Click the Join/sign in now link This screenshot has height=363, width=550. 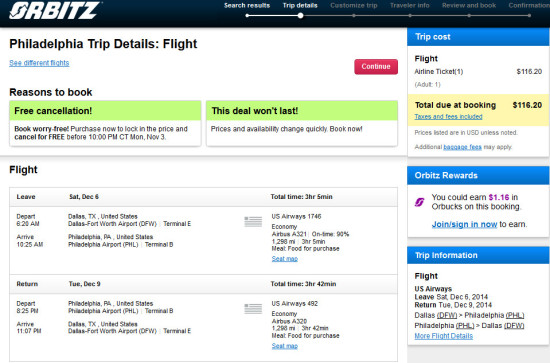pyautogui.click(x=464, y=224)
